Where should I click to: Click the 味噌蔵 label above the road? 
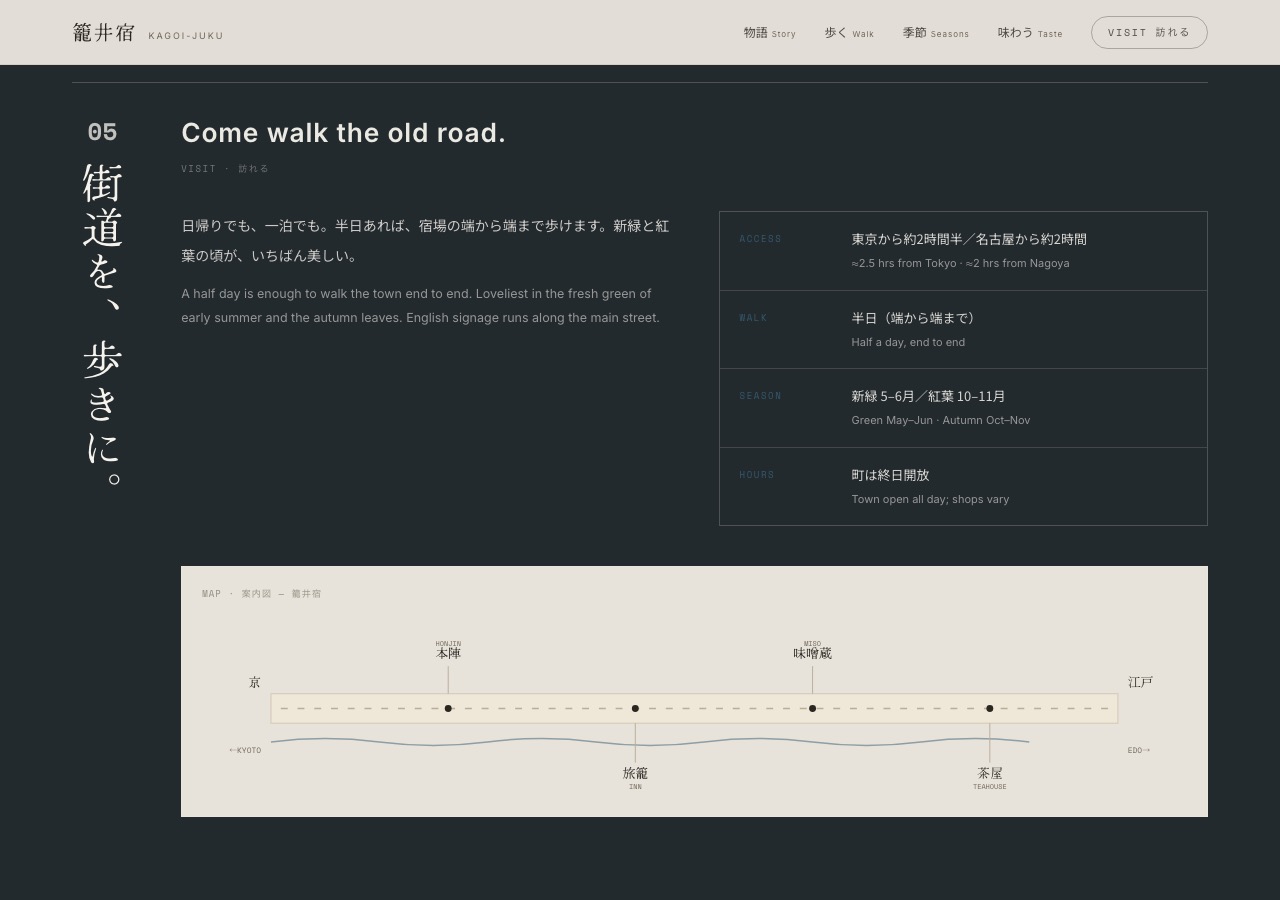812,651
